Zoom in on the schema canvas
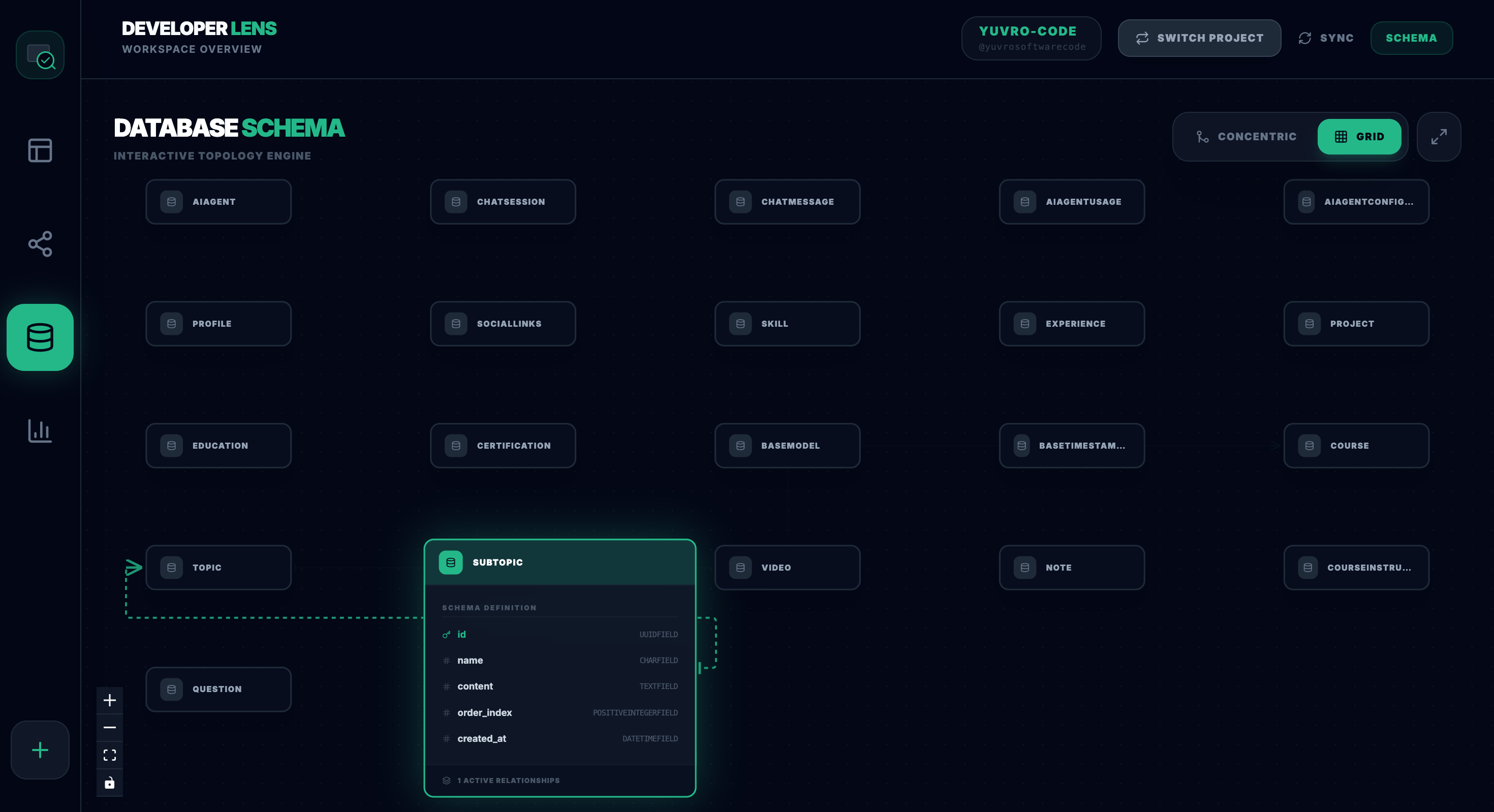The width and height of the screenshot is (1494, 812). point(110,700)
